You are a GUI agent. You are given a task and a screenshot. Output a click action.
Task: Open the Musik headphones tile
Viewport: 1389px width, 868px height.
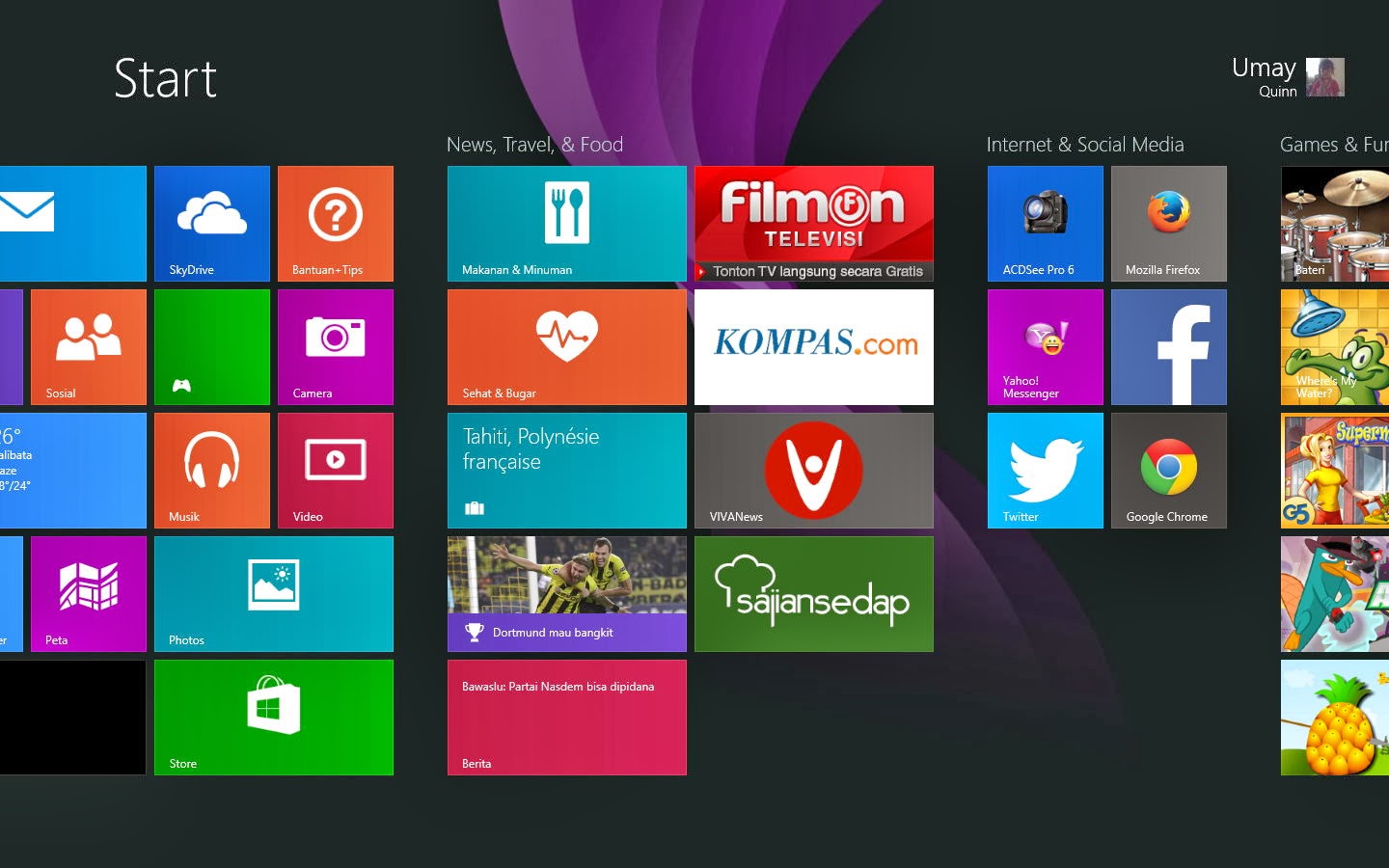tap(212, 471)
